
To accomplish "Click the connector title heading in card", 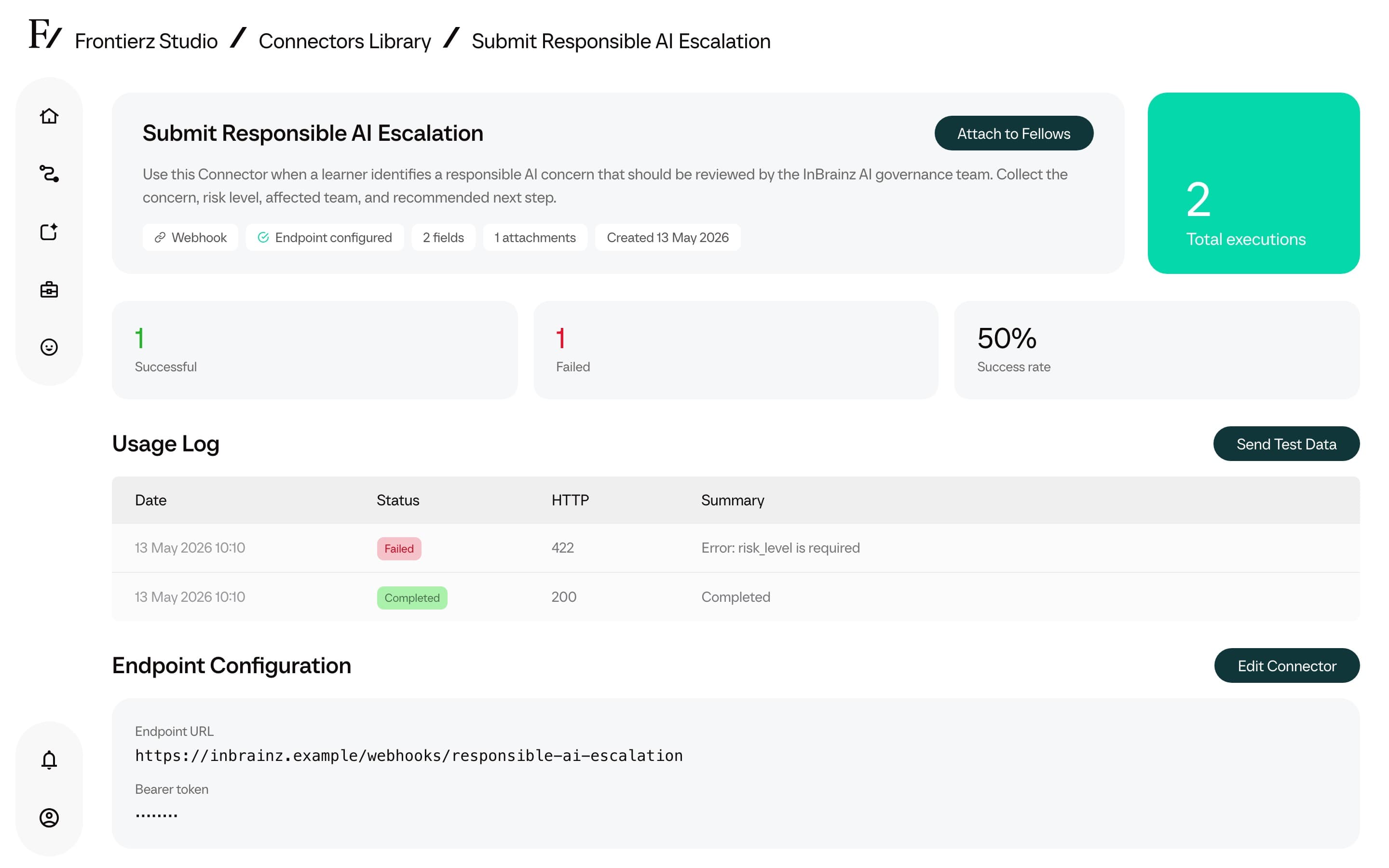I will pyautogui.click(x=313, y=133).
